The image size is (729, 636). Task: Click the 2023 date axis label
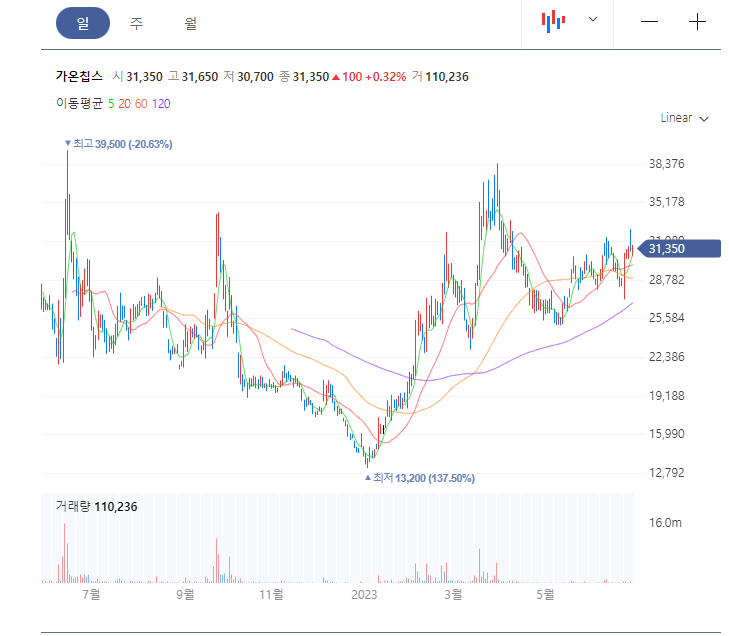coord(364,595)
